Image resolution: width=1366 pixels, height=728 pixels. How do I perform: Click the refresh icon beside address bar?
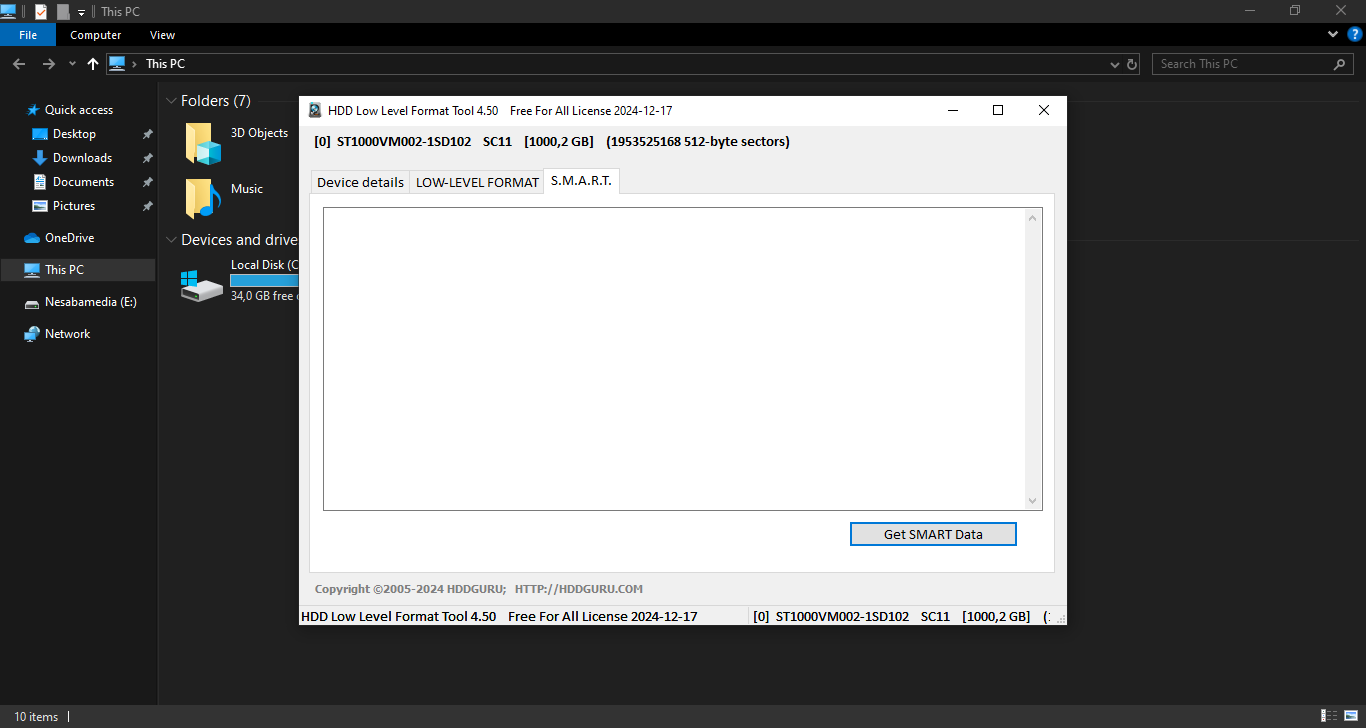tap(1132, 64)
